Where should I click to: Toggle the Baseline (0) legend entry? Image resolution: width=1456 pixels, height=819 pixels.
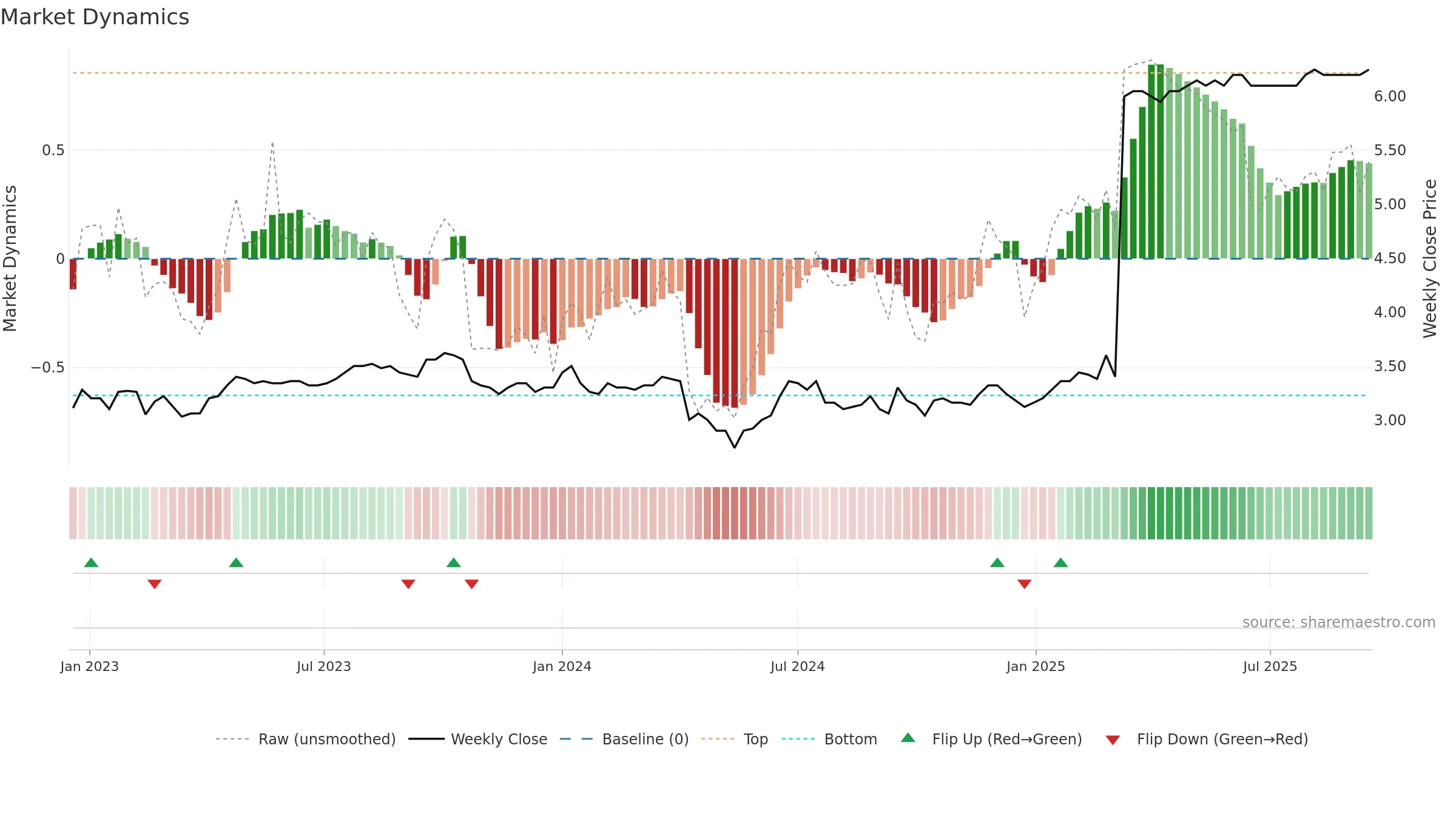[624, 739]
